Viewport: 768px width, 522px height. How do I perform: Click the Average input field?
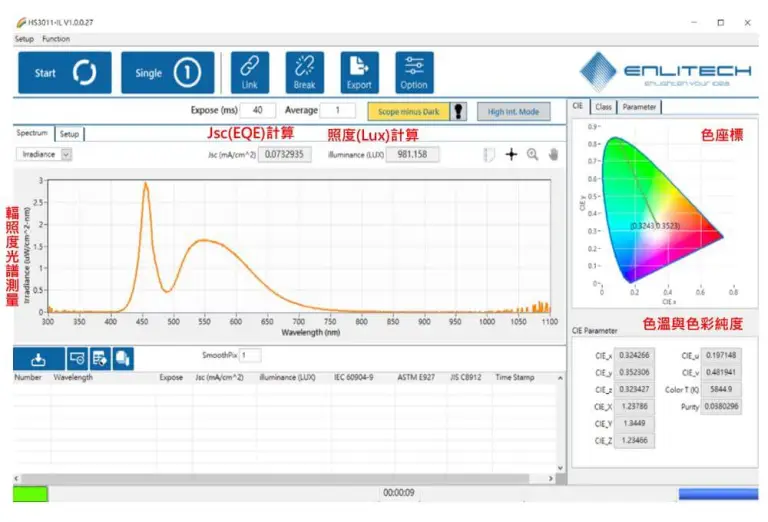tap(337, 110)
